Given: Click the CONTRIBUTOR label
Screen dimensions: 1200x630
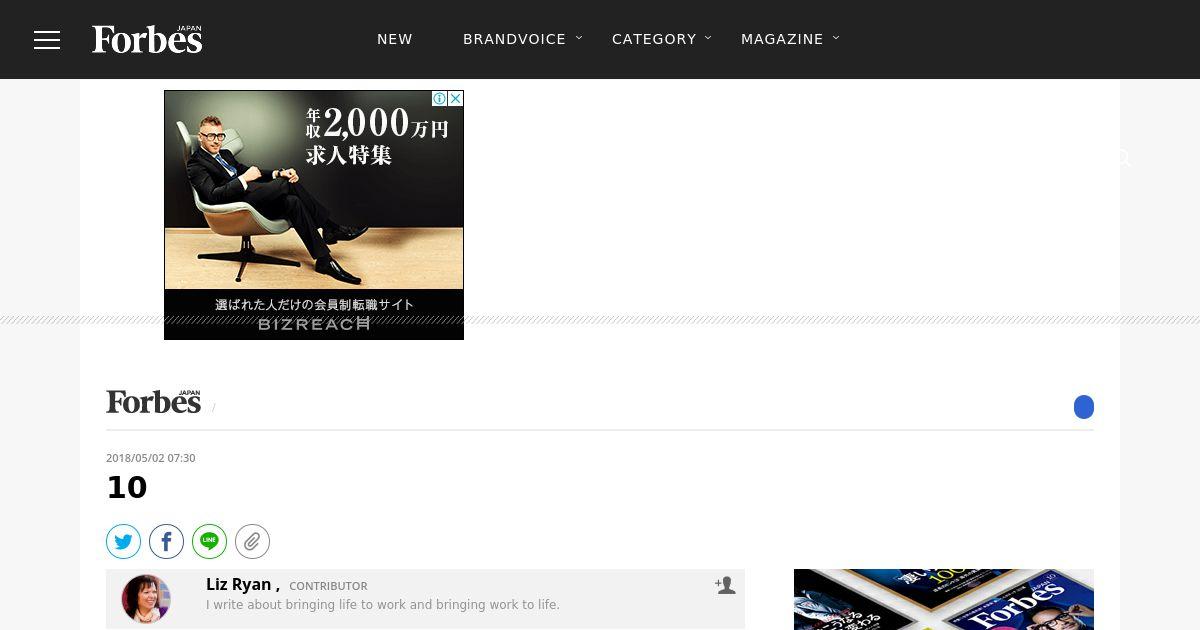Looking at the screenshot, I should pos(328,587).
